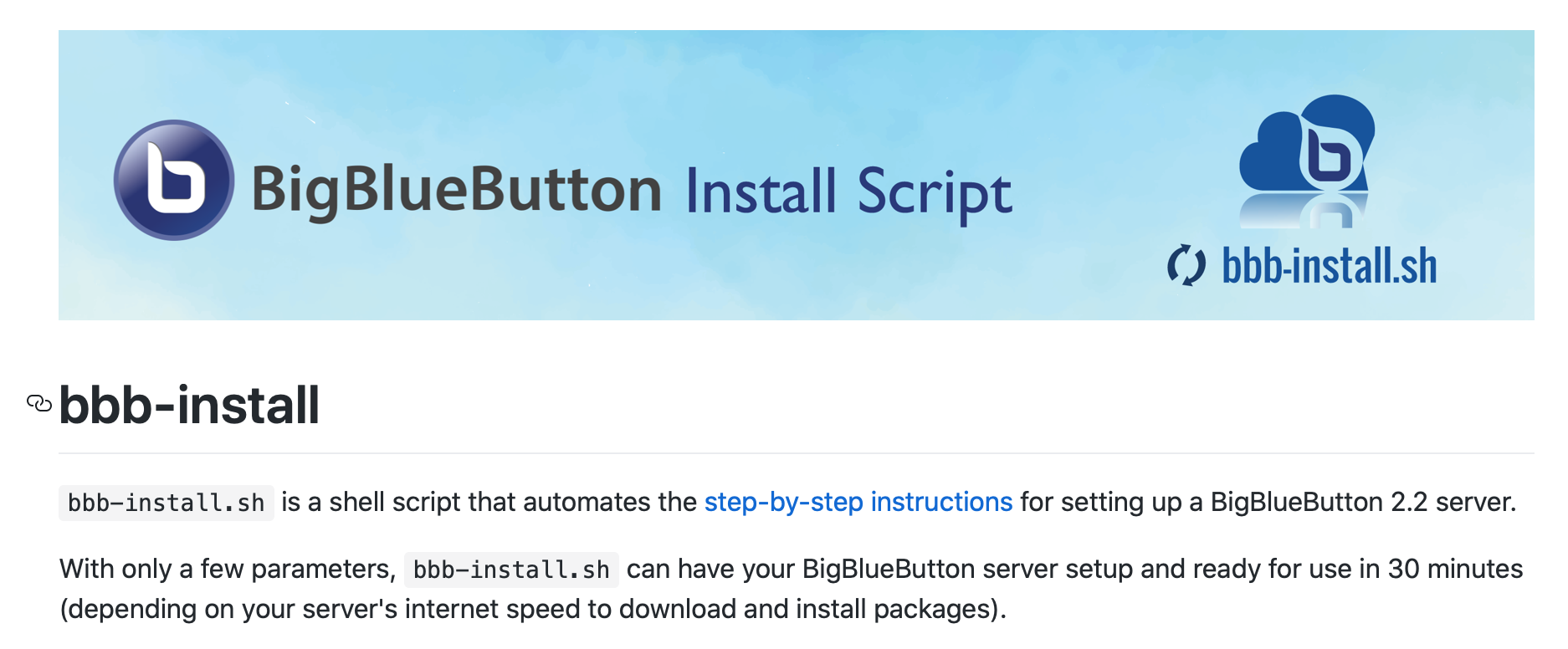Viewport: 1568px width, 649px height.
Task: Open the step-by-step instructions link
Action: (858, 502)
